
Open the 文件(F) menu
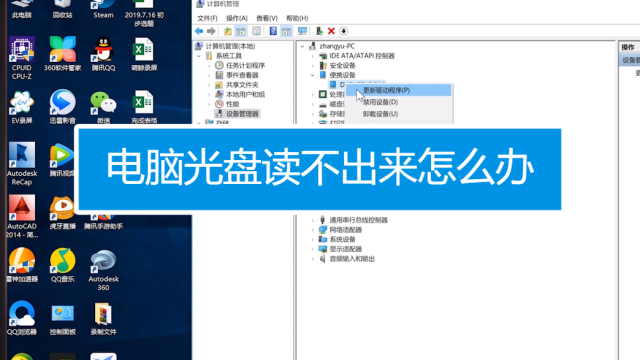click(x=207, y=18)
